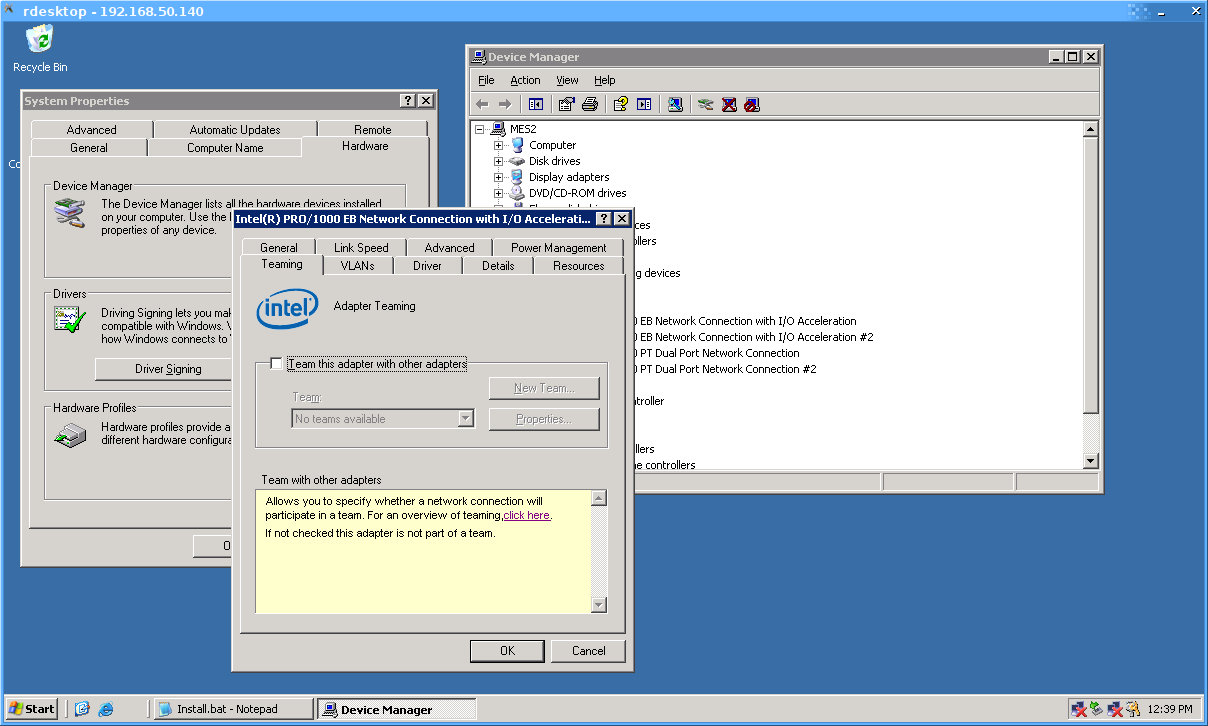This screenshot has width=1208, height=726.
Task: Expand the Disk drives tree node
Action: (x=498, y=161)
